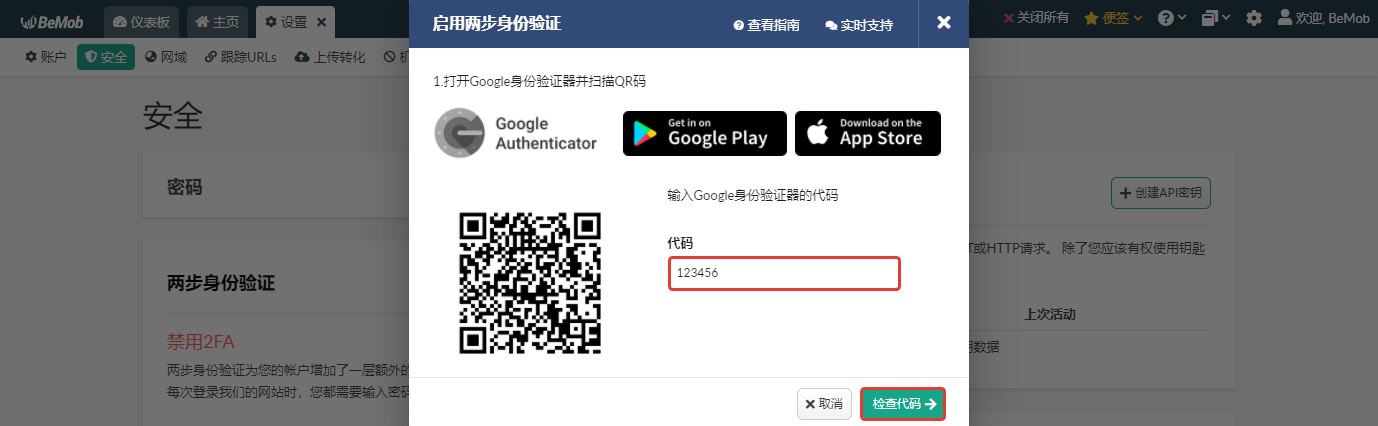Open the 网域 domains section
The image size is (1378, 426).
(166, 57)
